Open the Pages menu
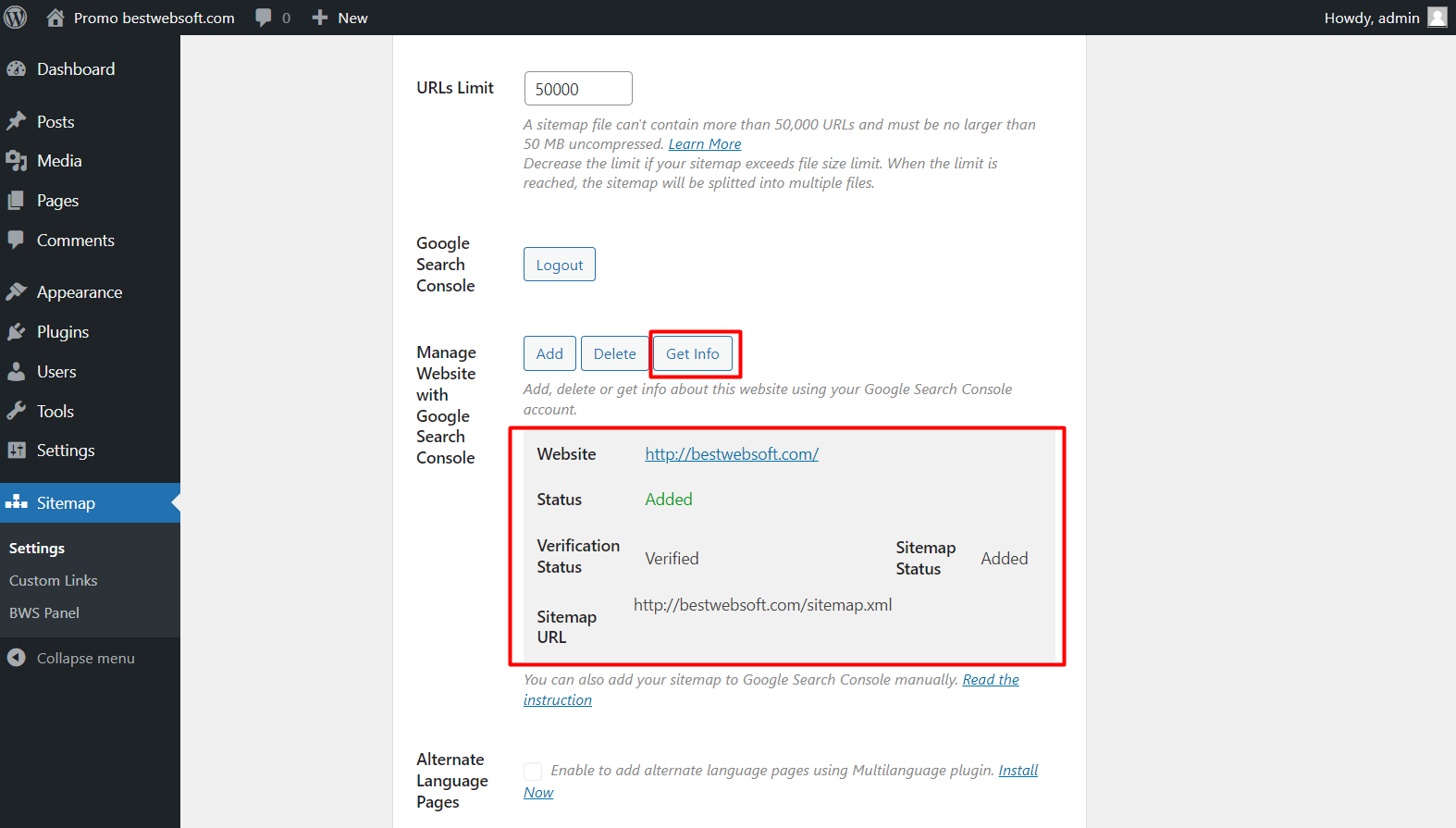Viewport: 1456px width, 828px height. click(x=90, y=201)
